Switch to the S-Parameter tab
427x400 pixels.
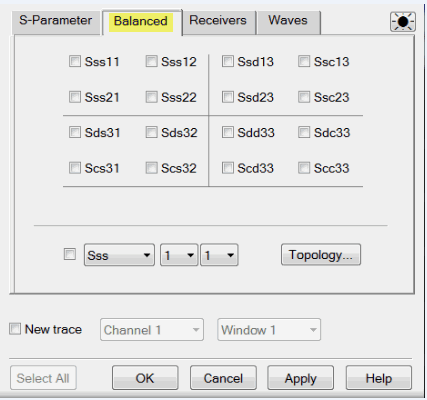point(56,22)
